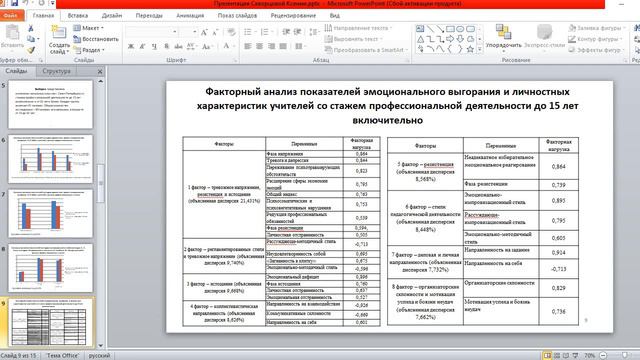Switch to Вставка tab
Image resolution: width=640 pixels, height=360 pixels.
(x=78, y=16)
